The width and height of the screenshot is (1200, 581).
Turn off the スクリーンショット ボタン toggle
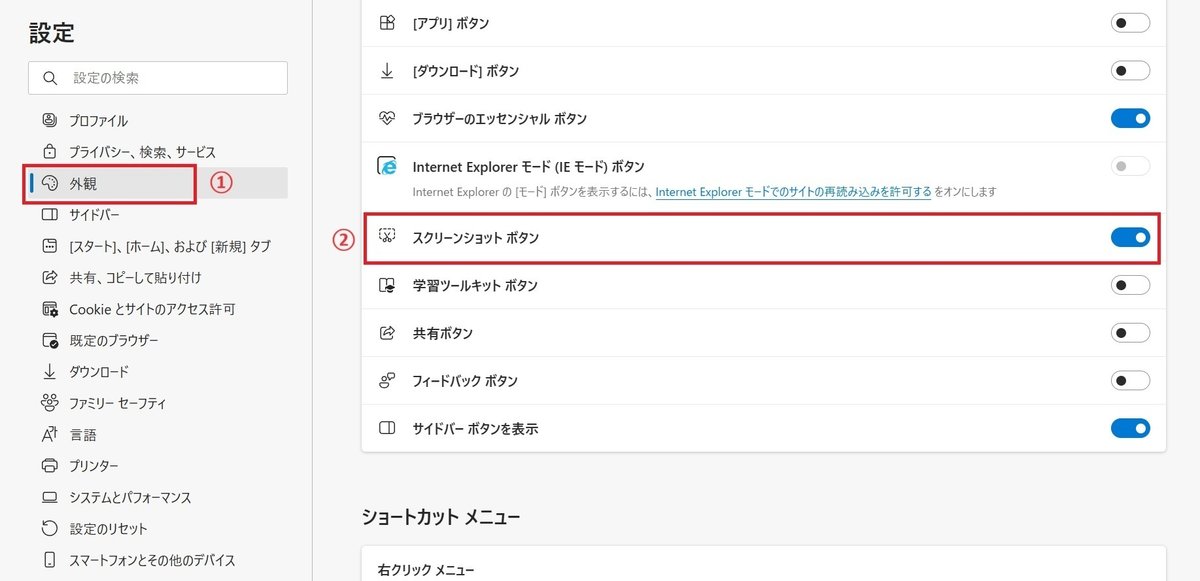click(x=1130, y=238)
